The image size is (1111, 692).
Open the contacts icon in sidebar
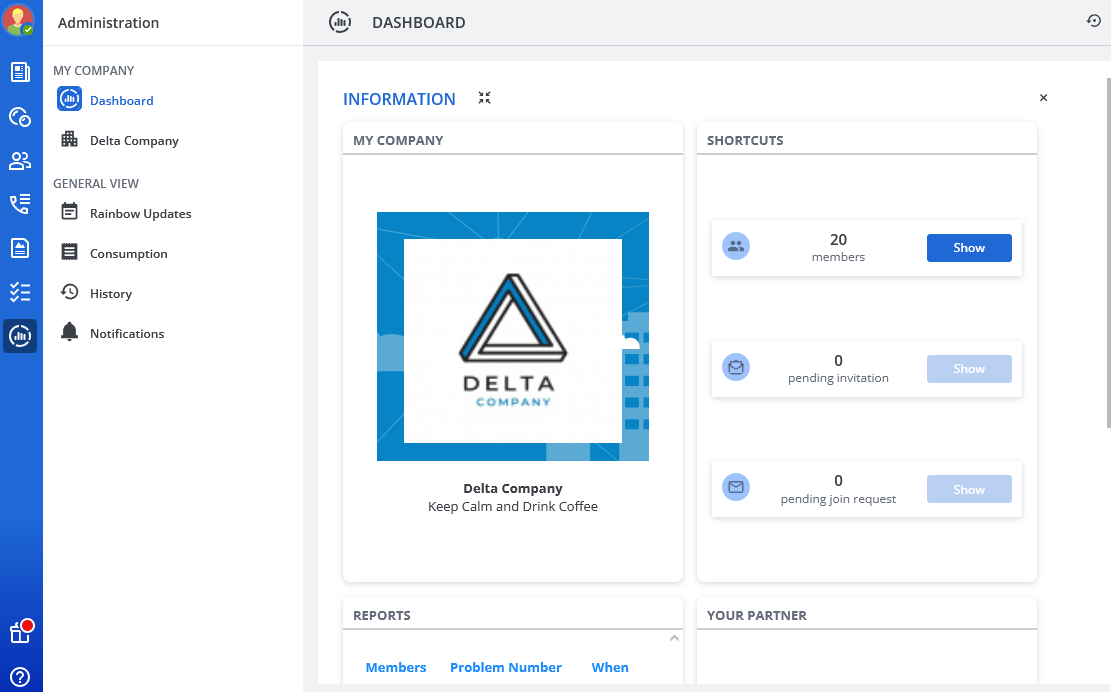coord(20,161)
